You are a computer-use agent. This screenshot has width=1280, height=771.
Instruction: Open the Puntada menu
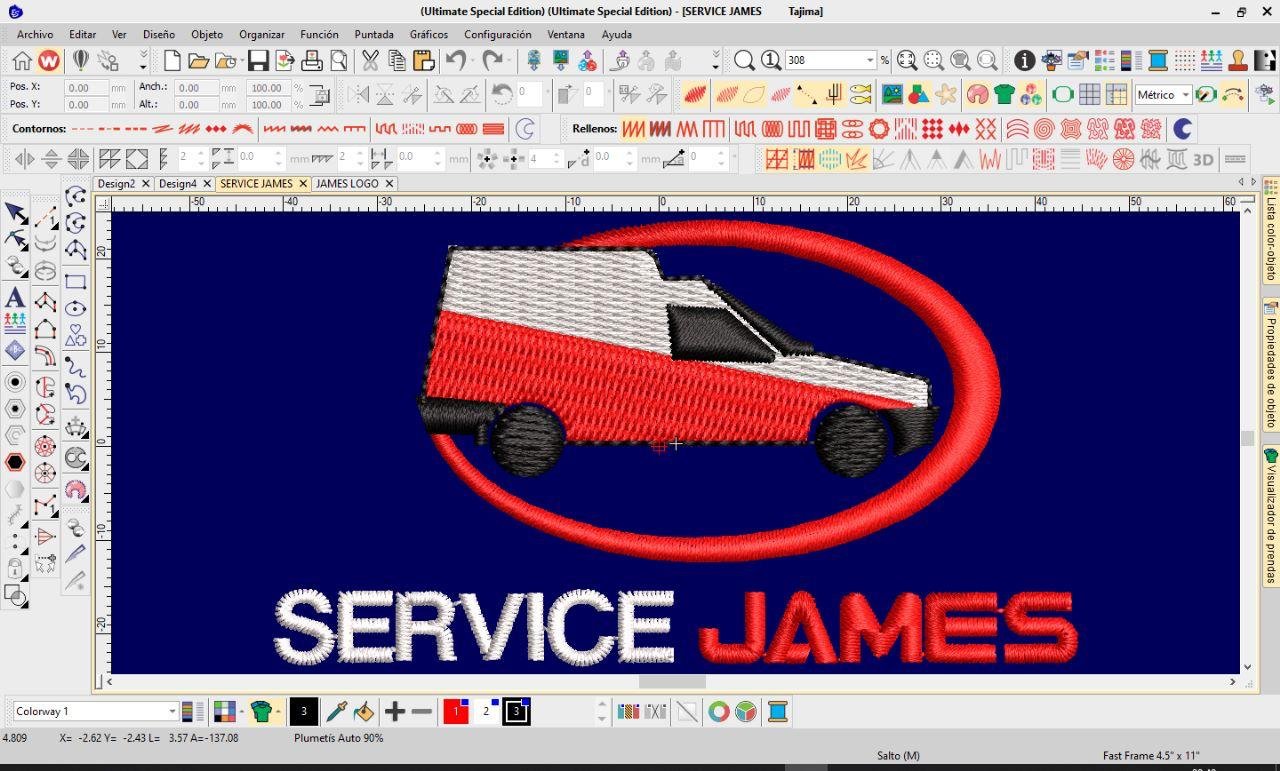tap(374, 34)
